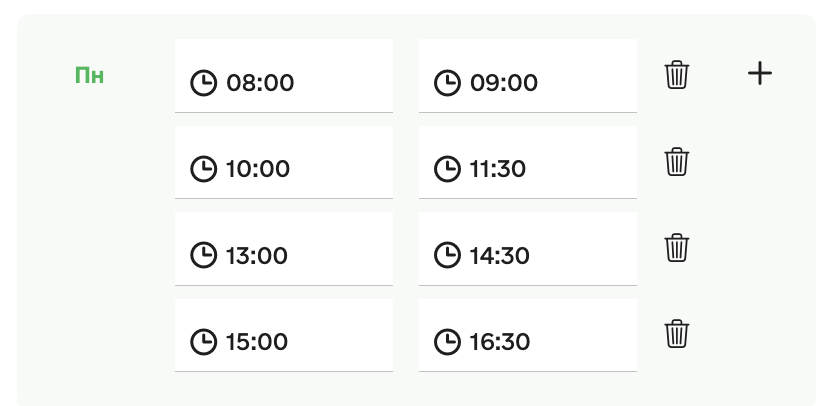Click the clock icon beside 11:30
The width and height of the screenshot is (832, 406).
pos(447,169)
